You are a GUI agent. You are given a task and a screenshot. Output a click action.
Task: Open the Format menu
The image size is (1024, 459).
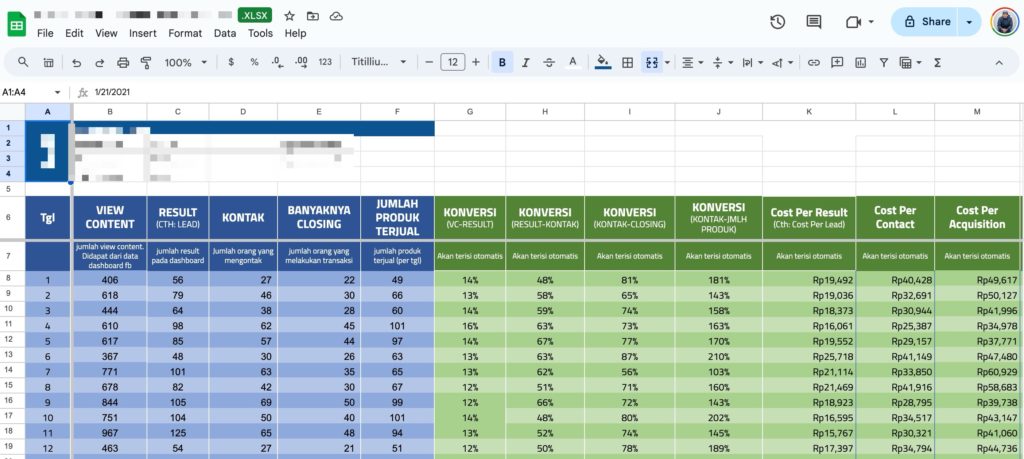[185, 33]
